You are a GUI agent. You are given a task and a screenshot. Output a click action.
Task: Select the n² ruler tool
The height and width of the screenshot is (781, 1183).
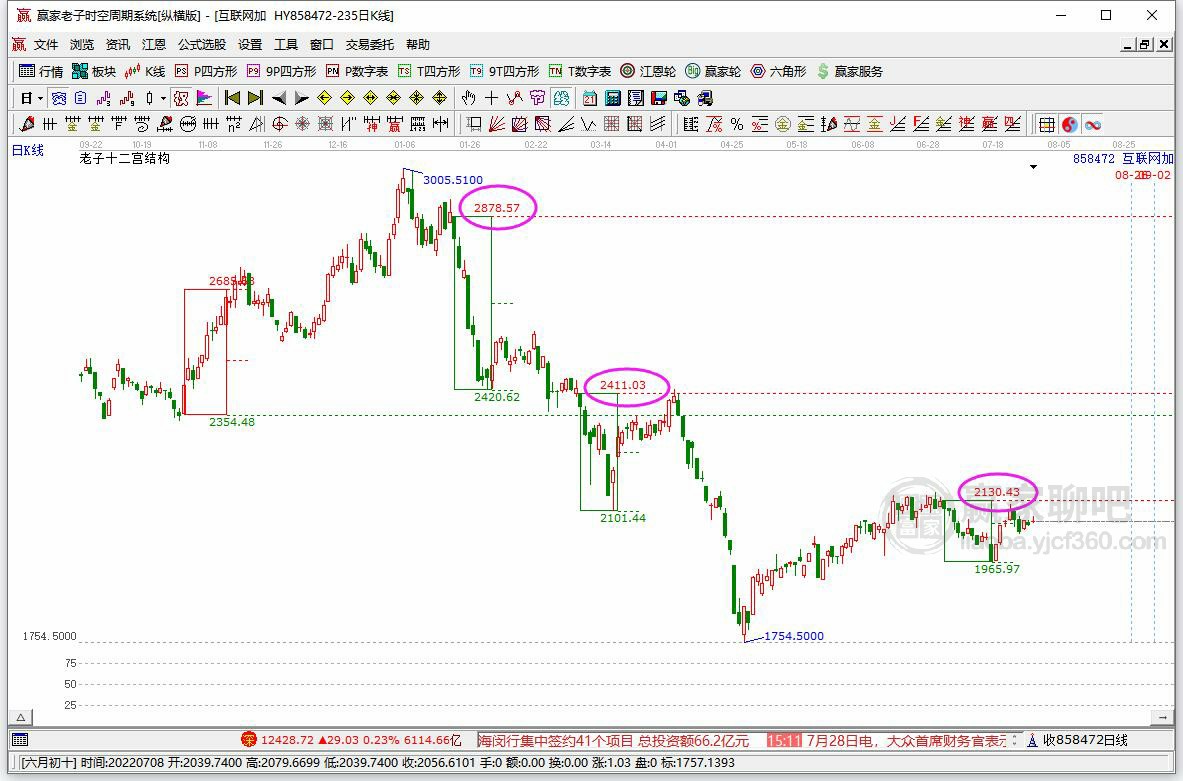[233, 125]
